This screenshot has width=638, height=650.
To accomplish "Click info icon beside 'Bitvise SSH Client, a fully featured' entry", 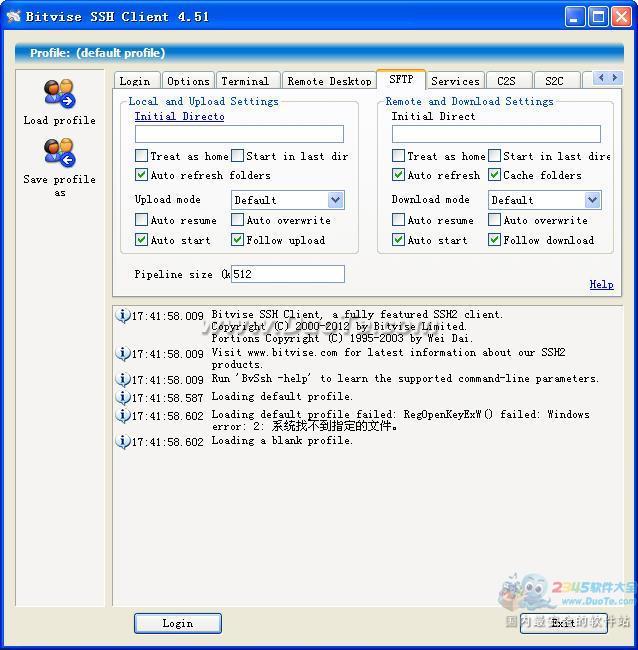I will [x=122, y=315].
